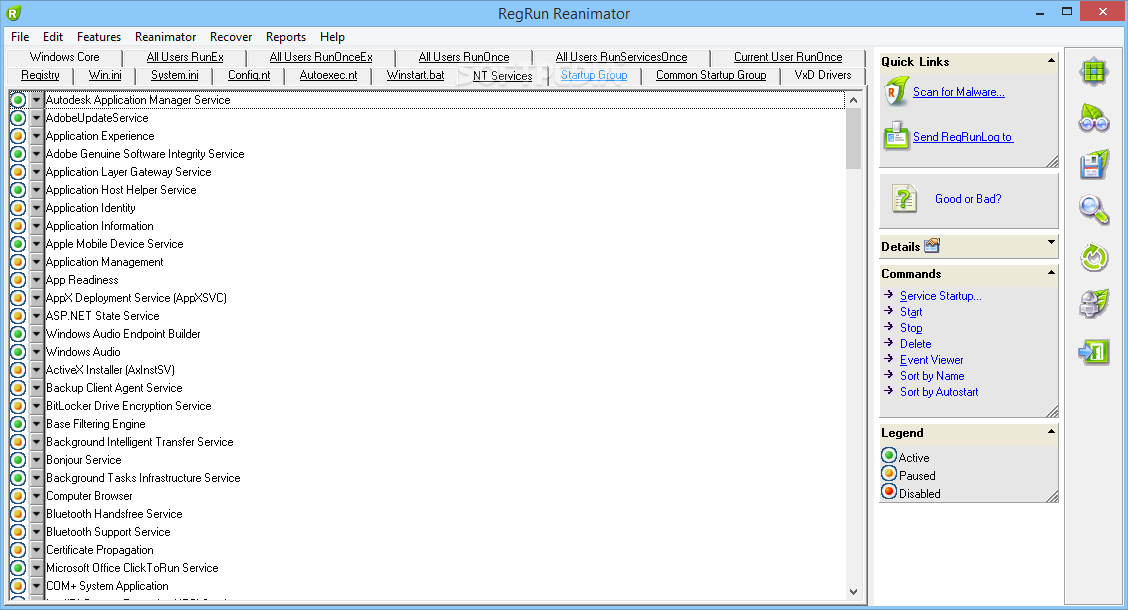Viewport: 1128px width, 610px height.
Task: Open dropdown arrow for App Readiness
Action: (36, 280)
